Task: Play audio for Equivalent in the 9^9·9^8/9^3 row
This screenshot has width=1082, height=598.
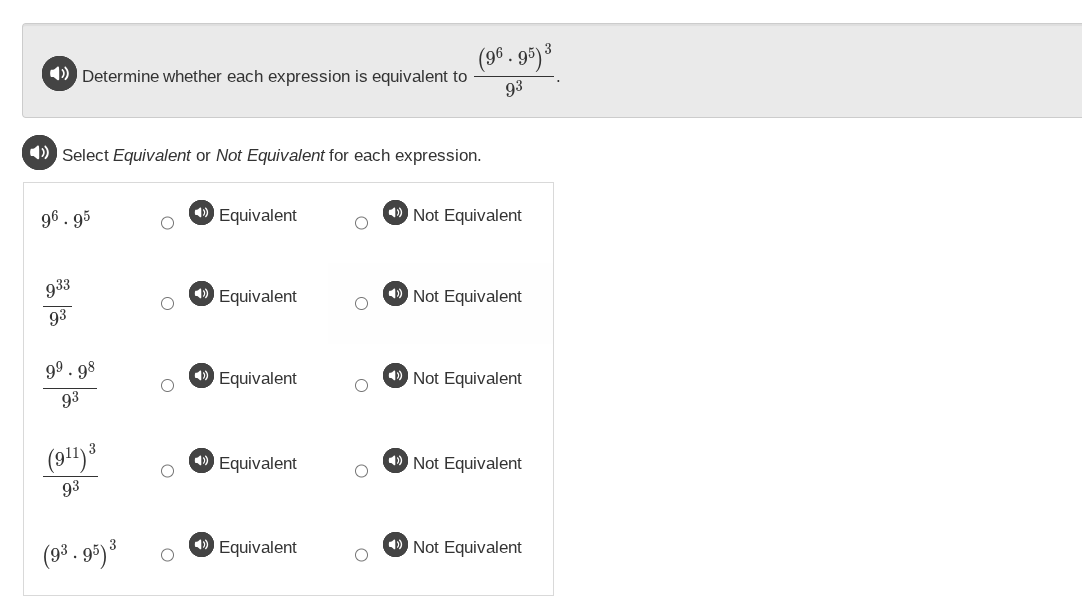Action: click(202, 375)
